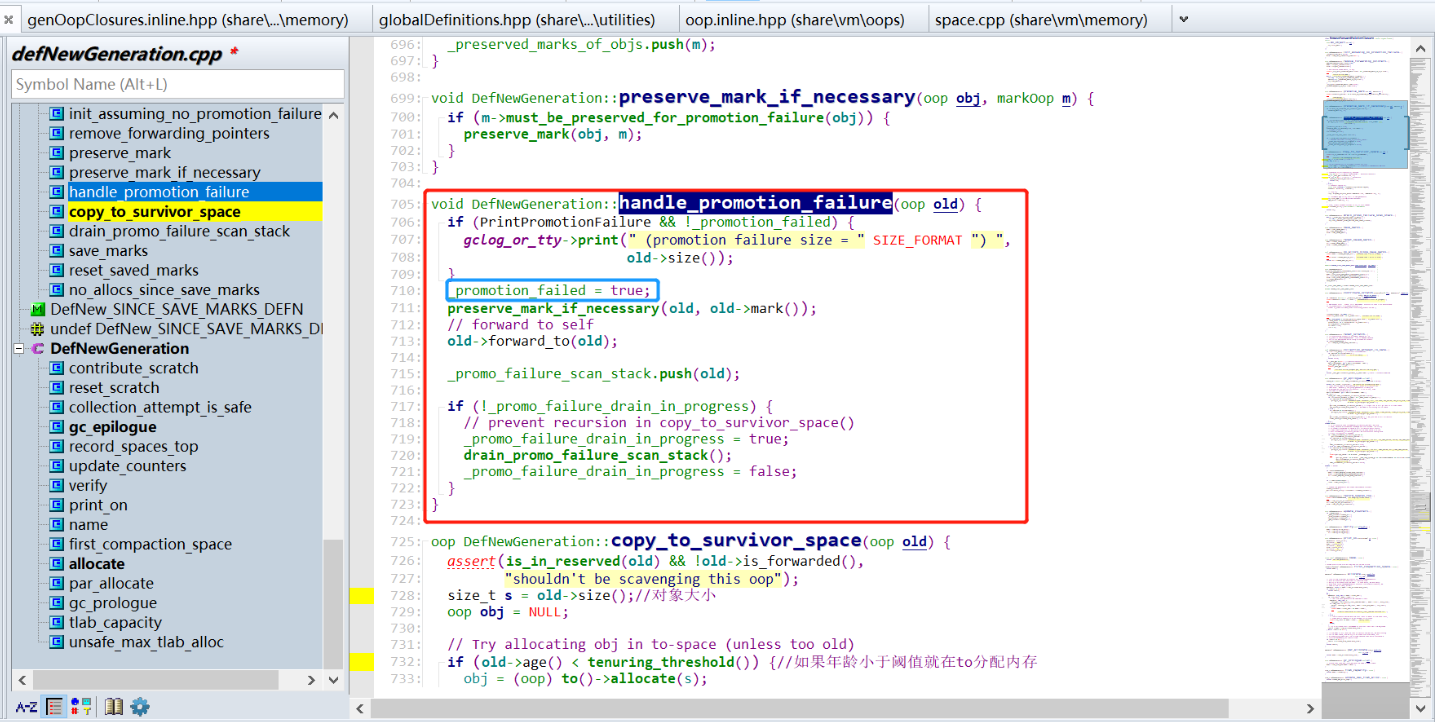Sort symbols alphabetically with A-Z icon

click(x=26, y=707)
